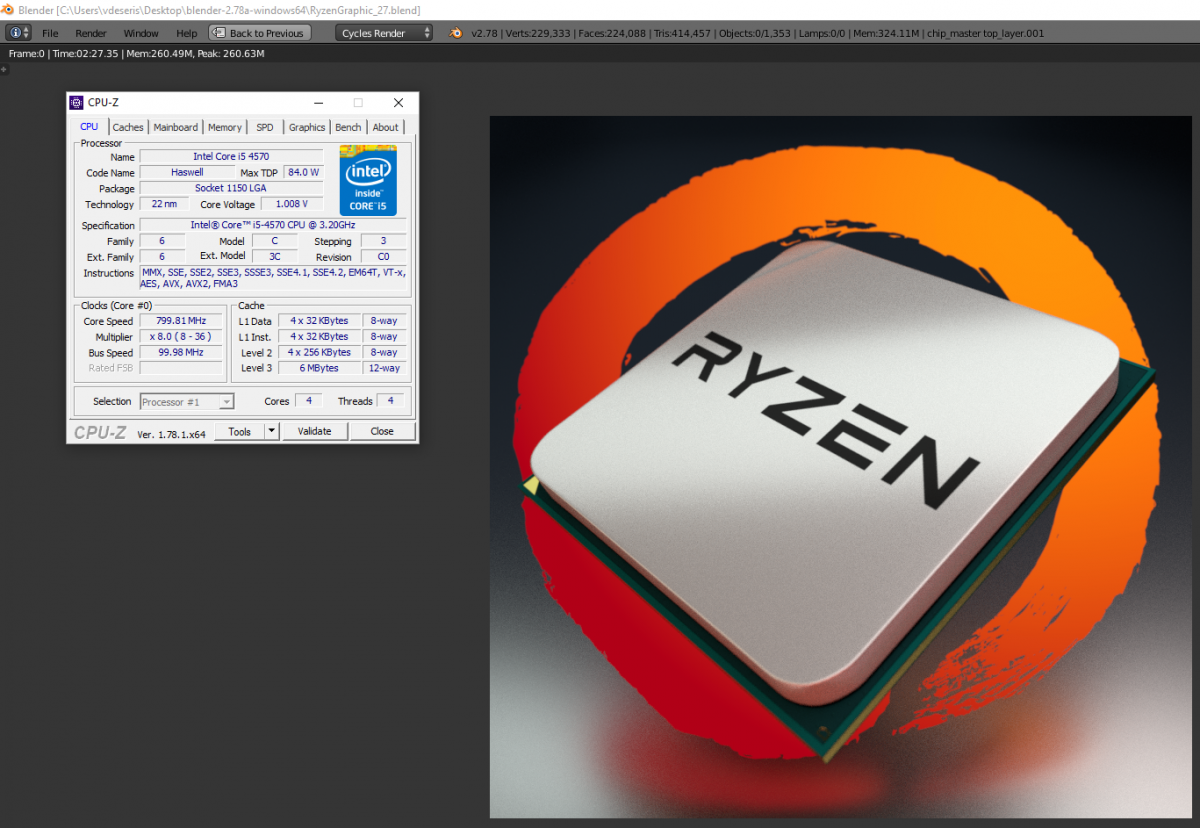Open the Bench tab in CPU-Z
Screen dimensions: 1200x828
(348, 127)
